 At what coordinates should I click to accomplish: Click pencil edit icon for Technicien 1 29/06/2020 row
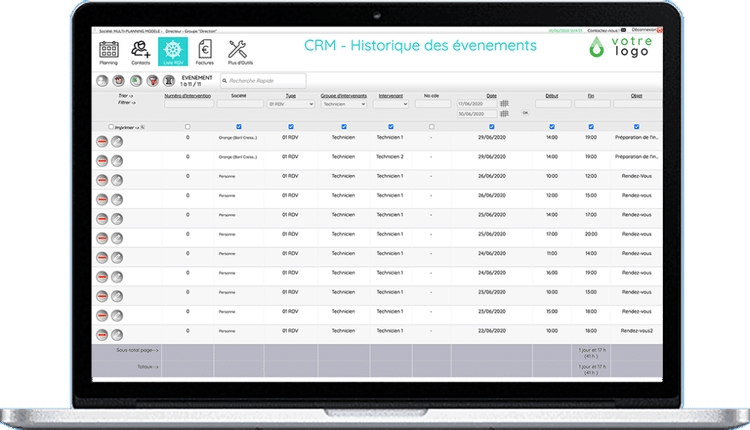click(117, 142)
